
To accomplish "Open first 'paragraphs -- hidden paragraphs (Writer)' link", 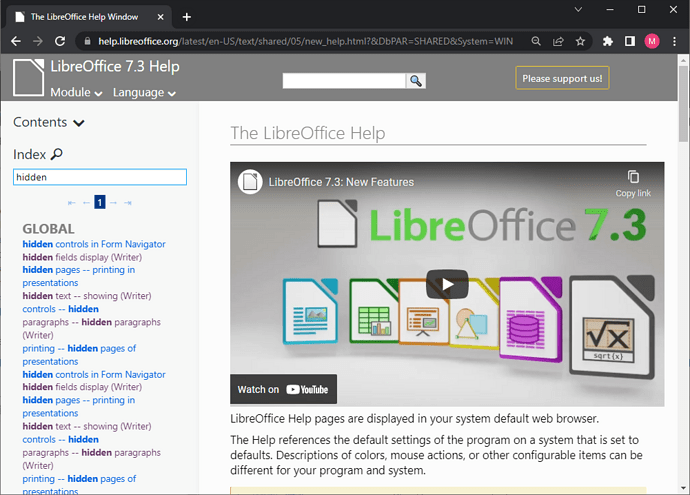I will pyautogui.click(x=92, y=329).
